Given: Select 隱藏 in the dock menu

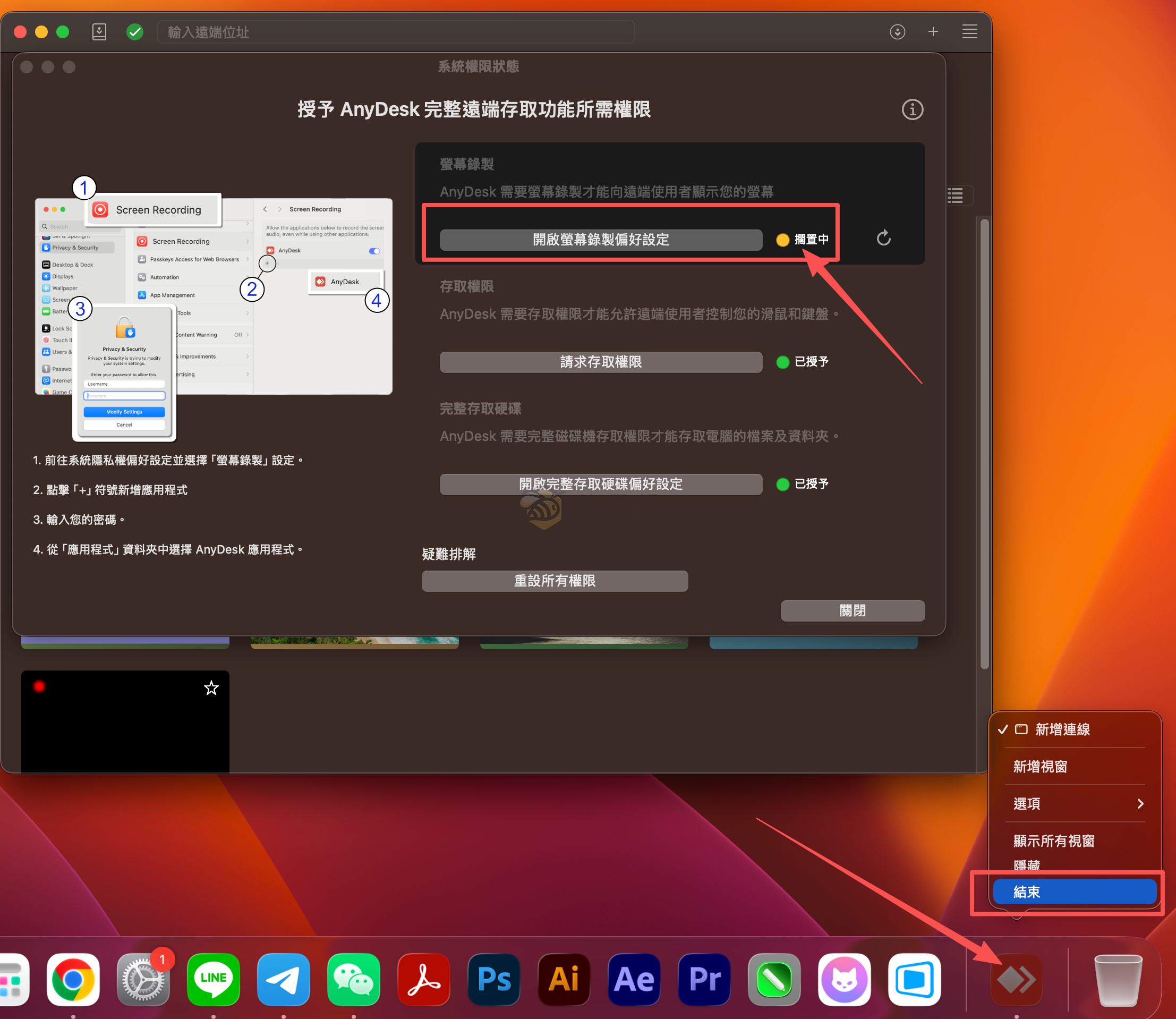Looking at the screenshot, I should point(1027,865).
